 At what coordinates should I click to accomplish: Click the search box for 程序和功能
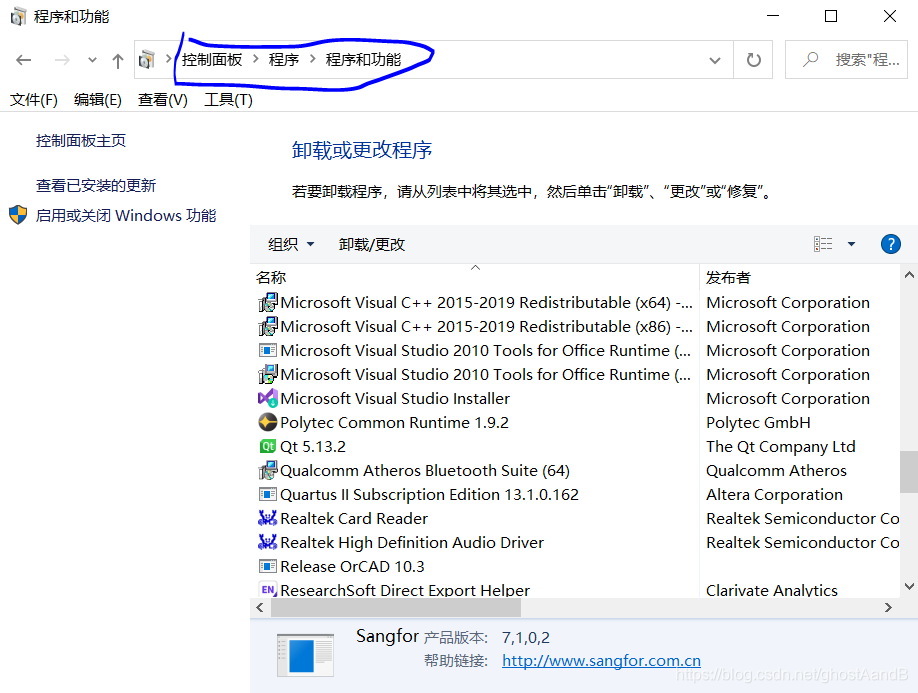point(846,60)
